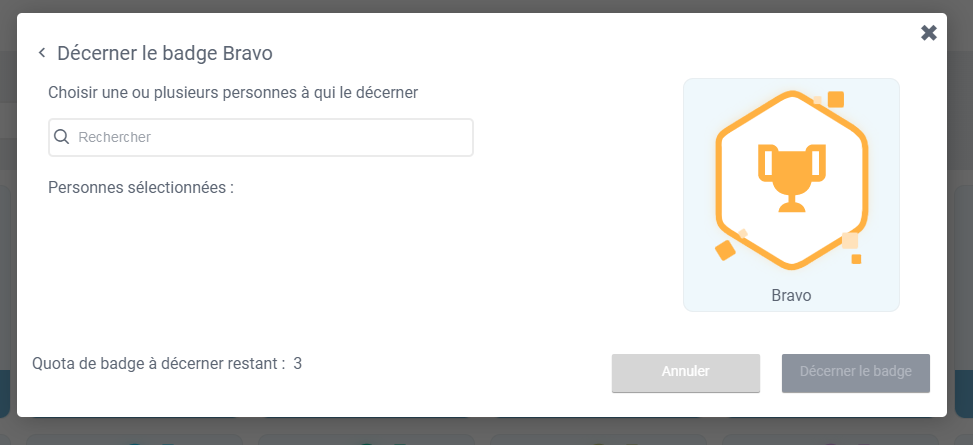Click the trophy cup icon
Image resolution: width=973 pixels, height=445 pixels.
coord(791,177)
